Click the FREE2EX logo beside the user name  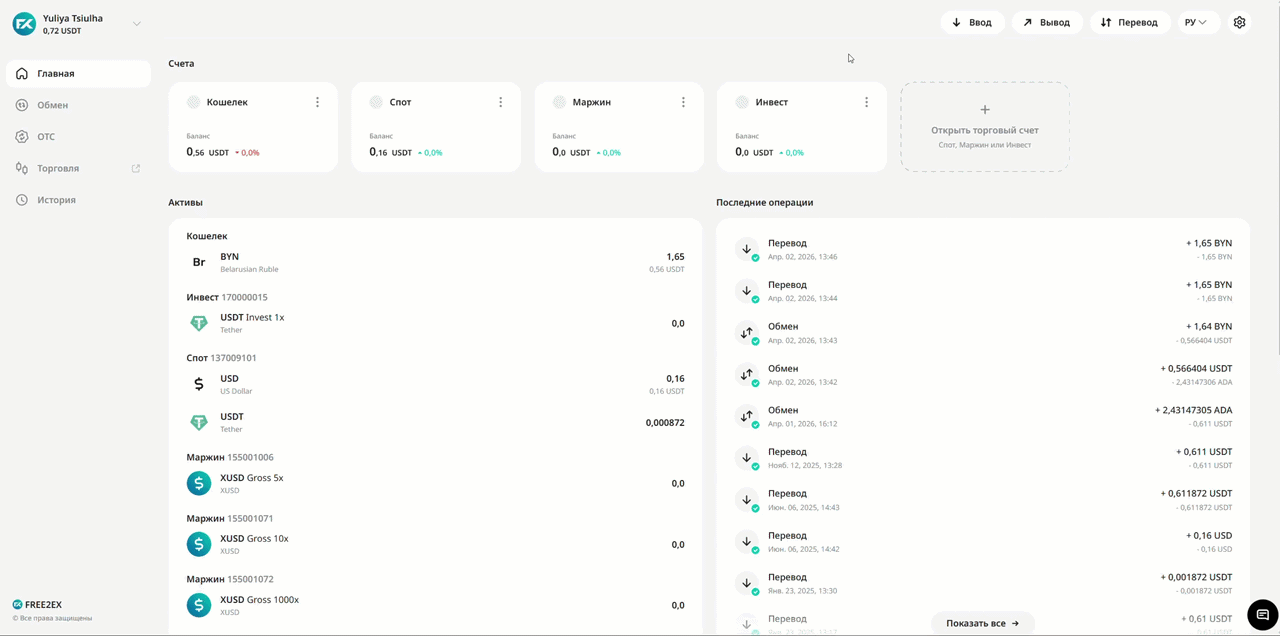[24, 23]
